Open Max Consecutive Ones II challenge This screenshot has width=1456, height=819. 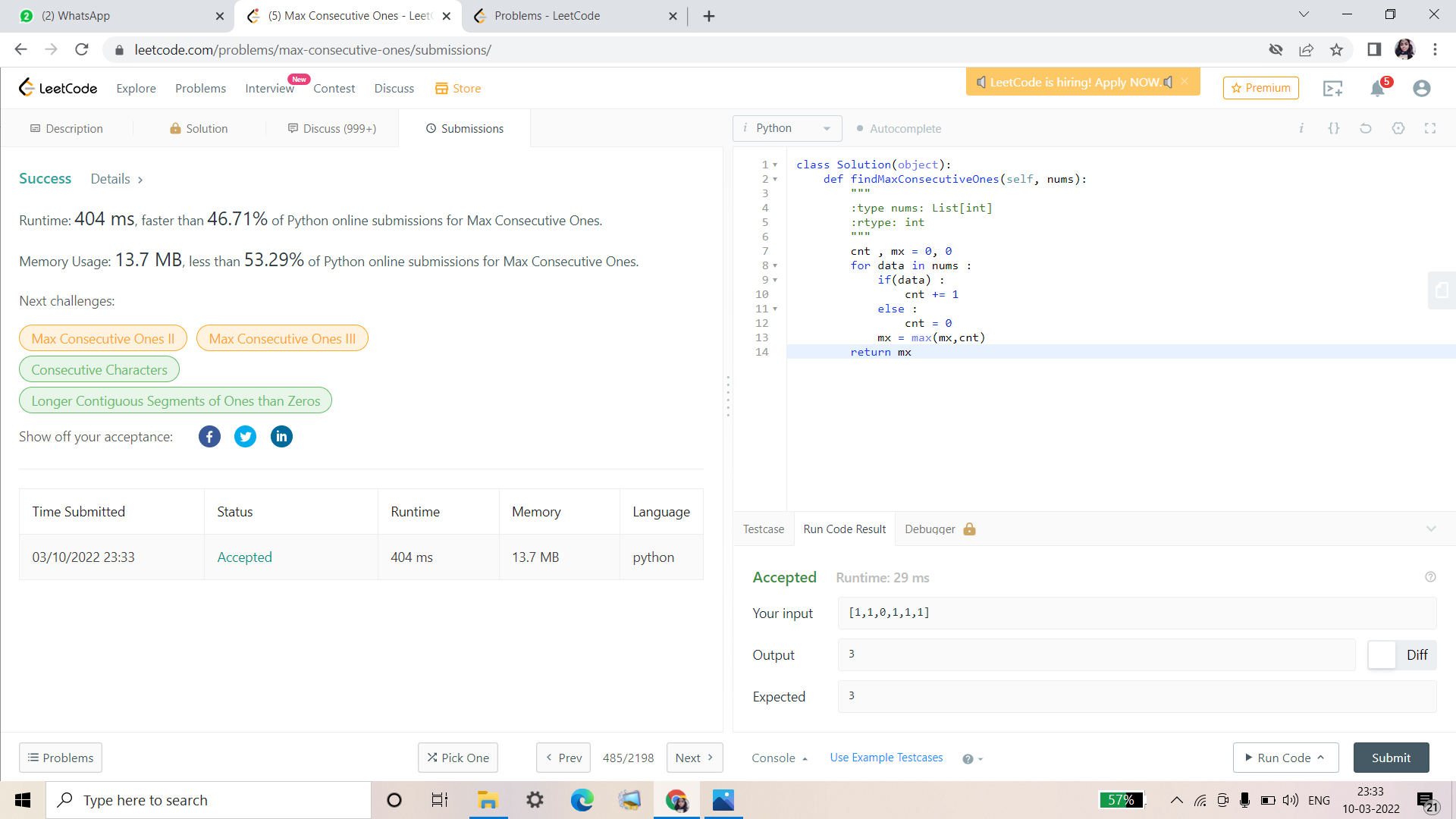click(x=103, y=338)
